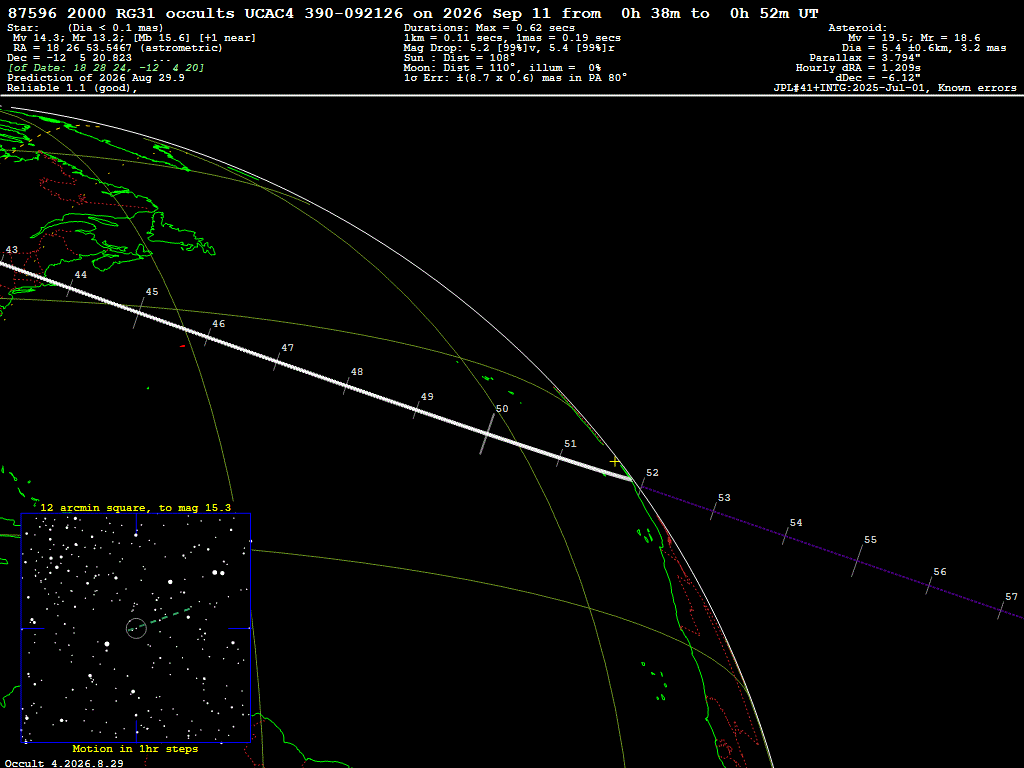Screen dimensions: 1024x768
Task: Select the minute 46 path marker
Action: (209, 338)
